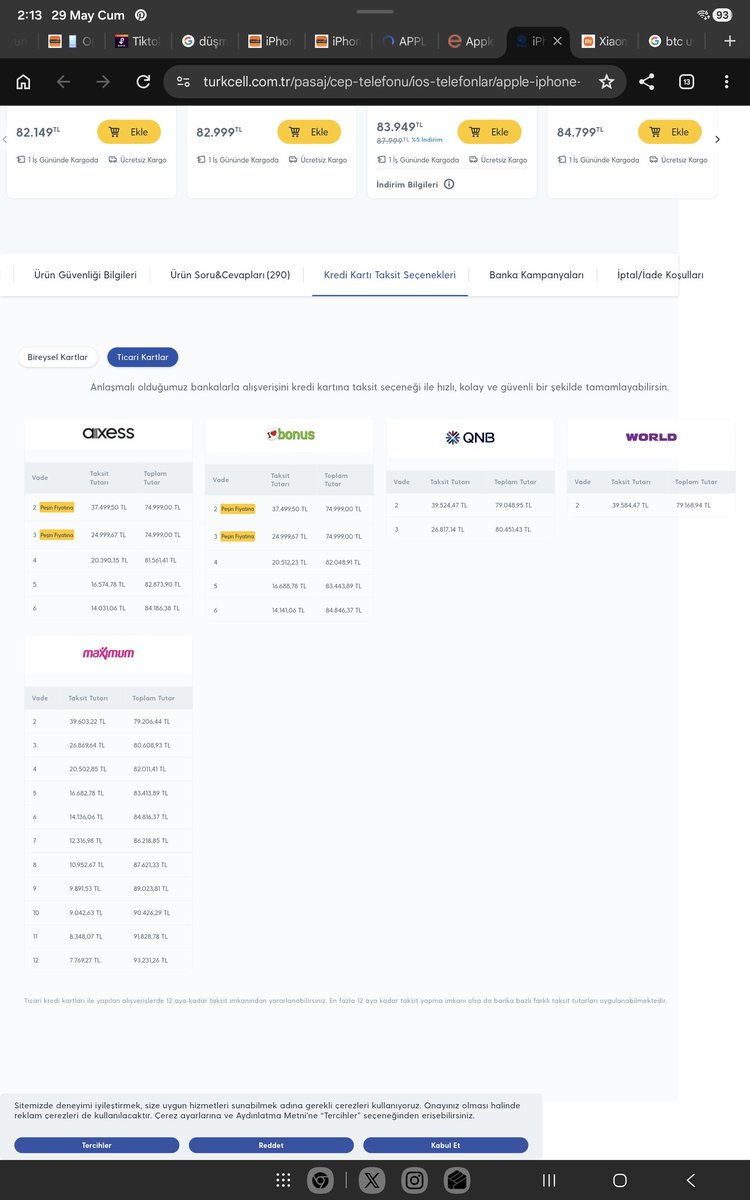This screenshot has height=1200, width=750.
Task: Select maximum installment 39.603,22 TL
Action: click(x=87, y=721)
